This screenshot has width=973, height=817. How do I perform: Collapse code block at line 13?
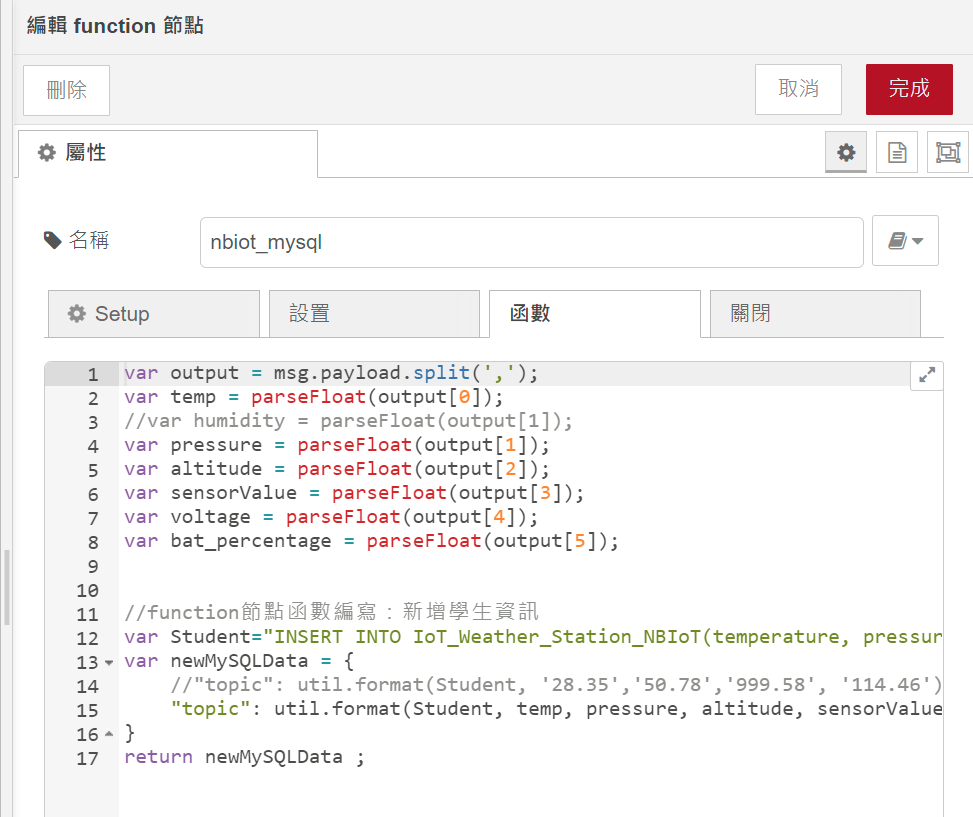[109, 663]
